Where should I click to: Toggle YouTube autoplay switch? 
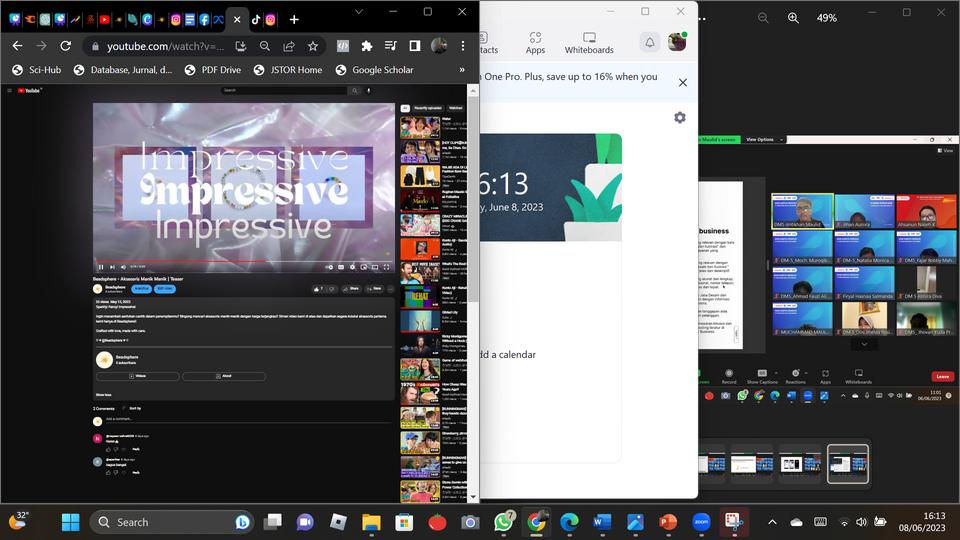tap(329, 267)
